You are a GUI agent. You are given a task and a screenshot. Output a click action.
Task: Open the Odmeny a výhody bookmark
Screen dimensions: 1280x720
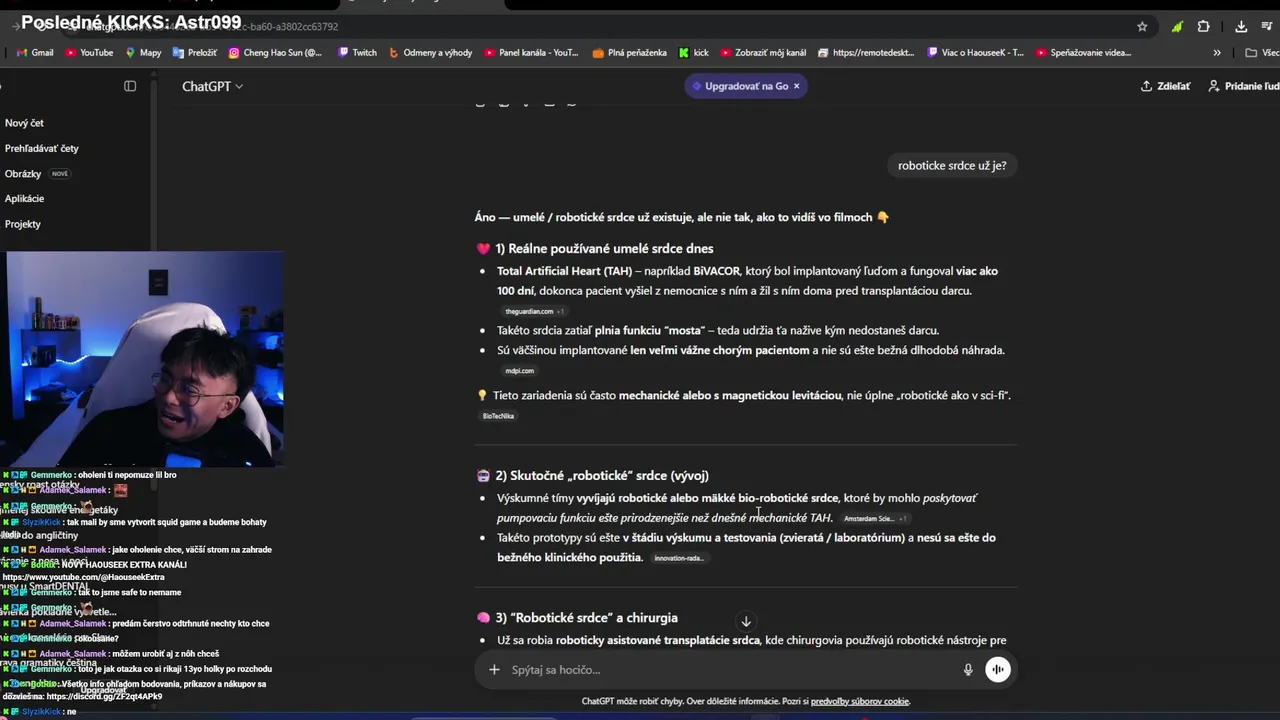tap(431, 52)
